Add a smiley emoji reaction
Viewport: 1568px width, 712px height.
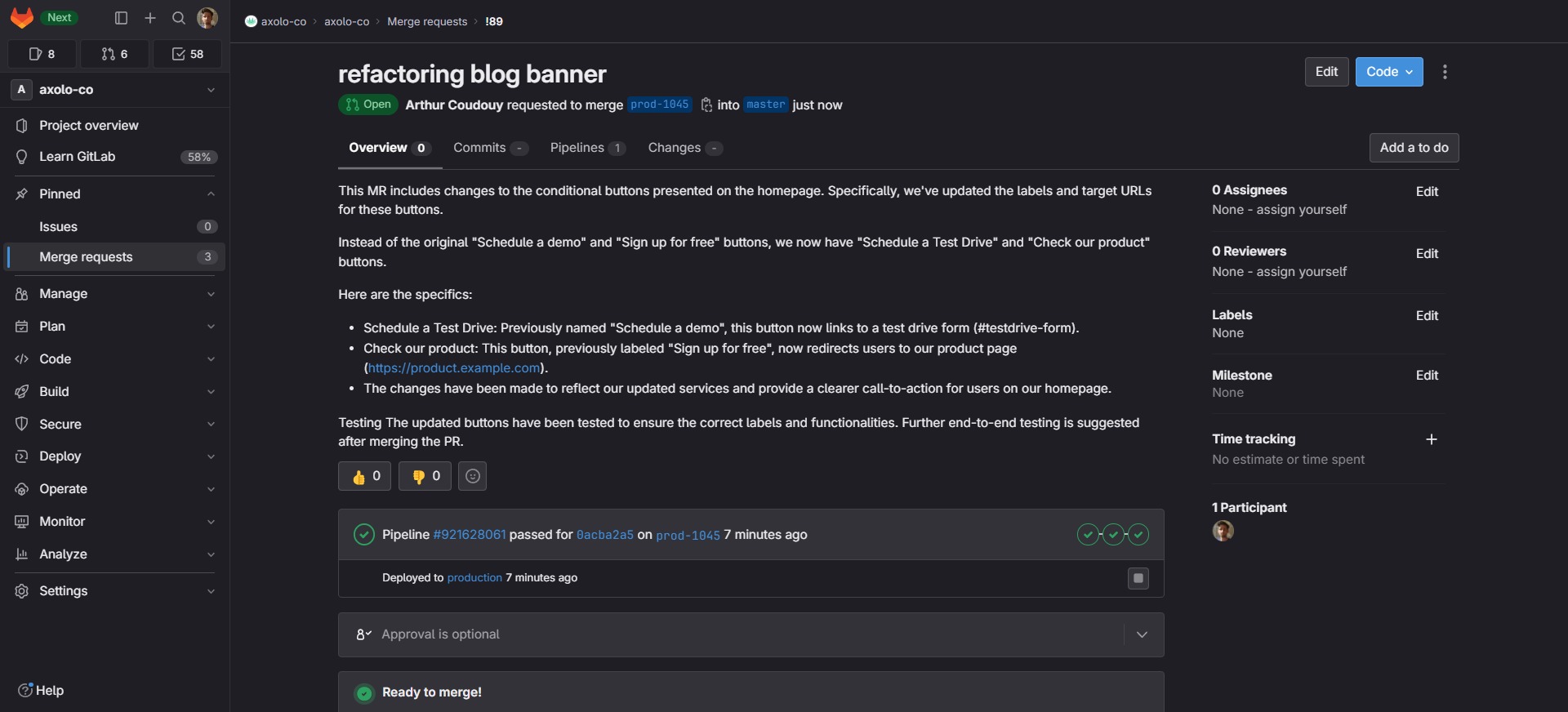[x=472, y=476]
